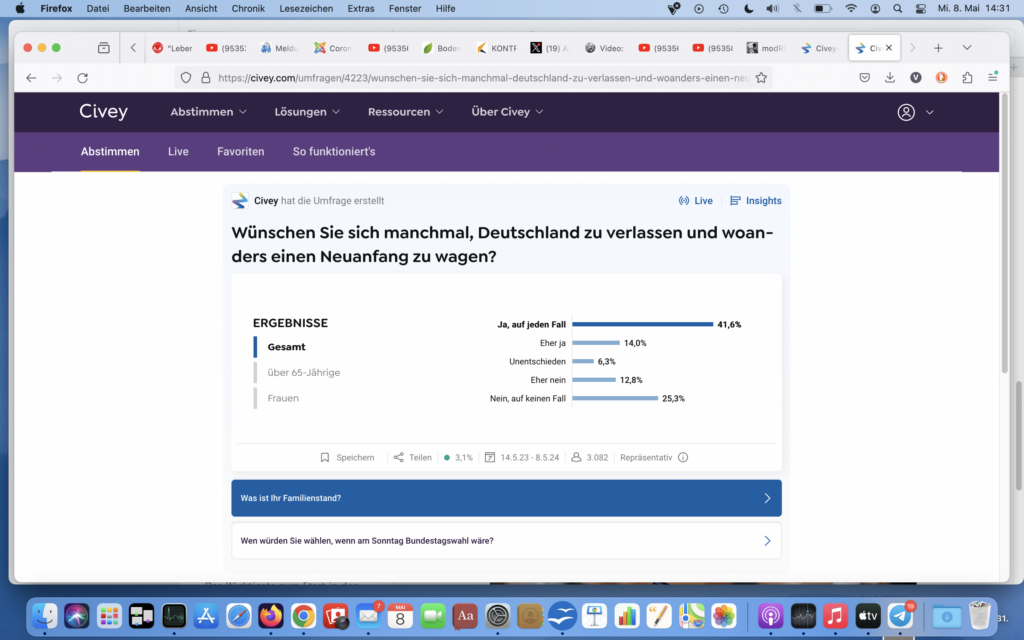The width and height of the screenshot is (1024, 640).
Task: Click the Speichern bookmark icon
Action: (325, 457)
